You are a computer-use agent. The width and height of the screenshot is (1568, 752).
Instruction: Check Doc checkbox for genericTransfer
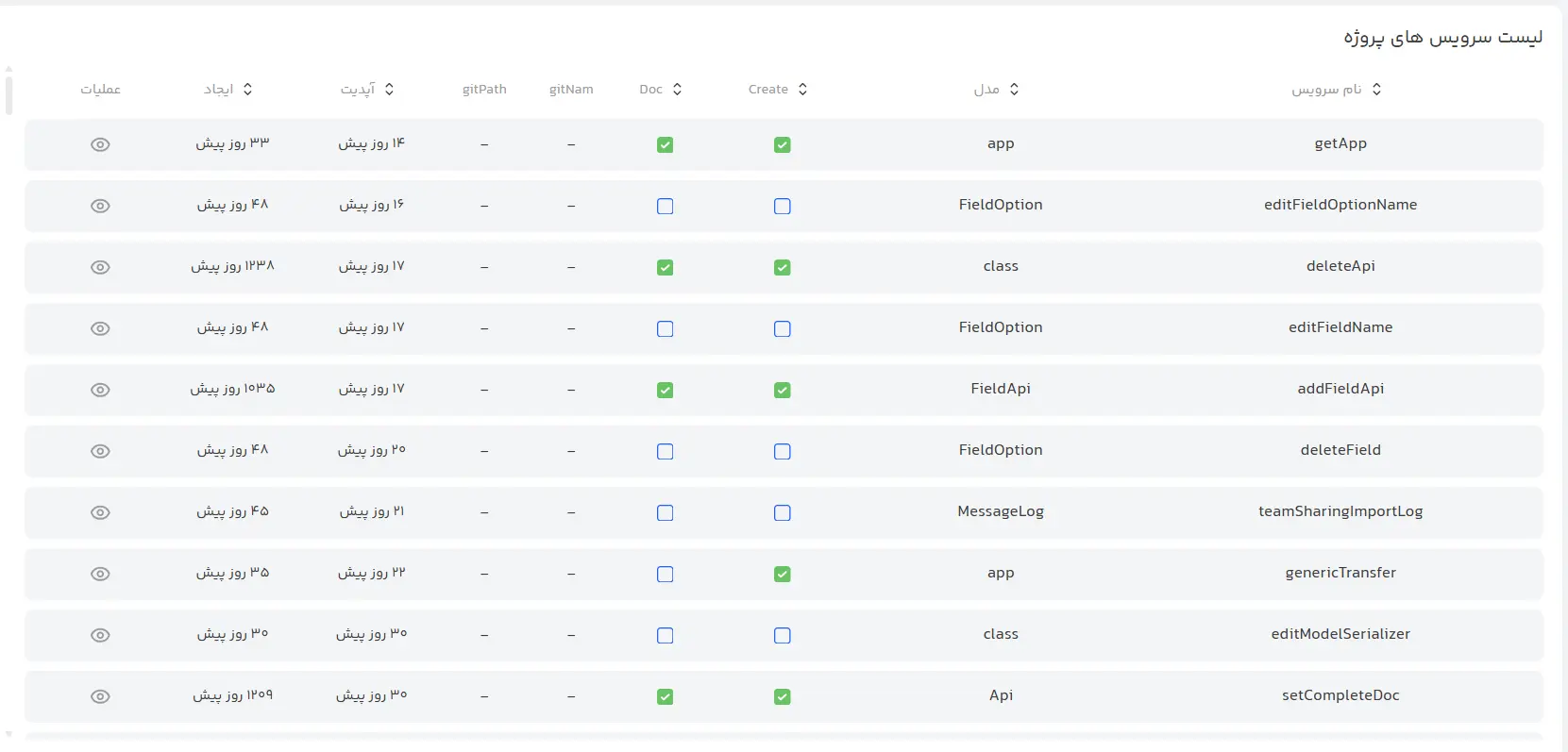[x=665, y=574]
